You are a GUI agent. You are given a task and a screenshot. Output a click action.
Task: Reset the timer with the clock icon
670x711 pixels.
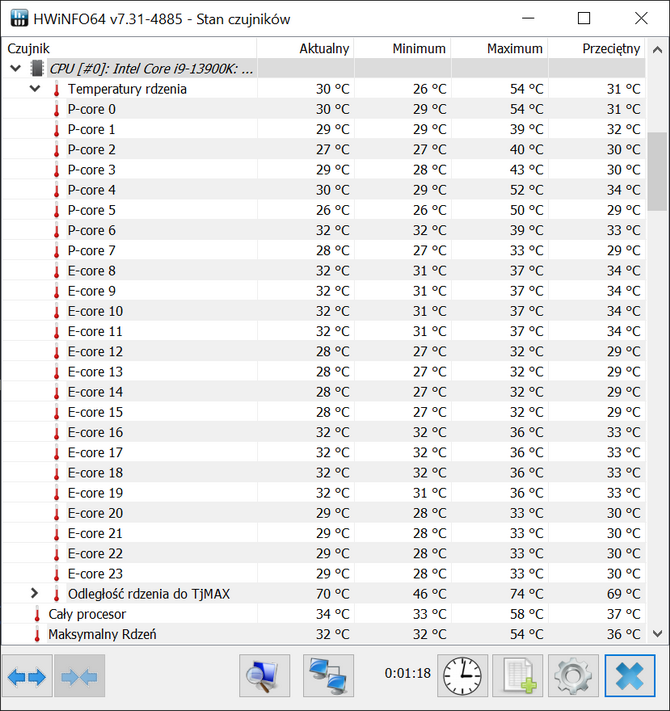coord(462,676)
